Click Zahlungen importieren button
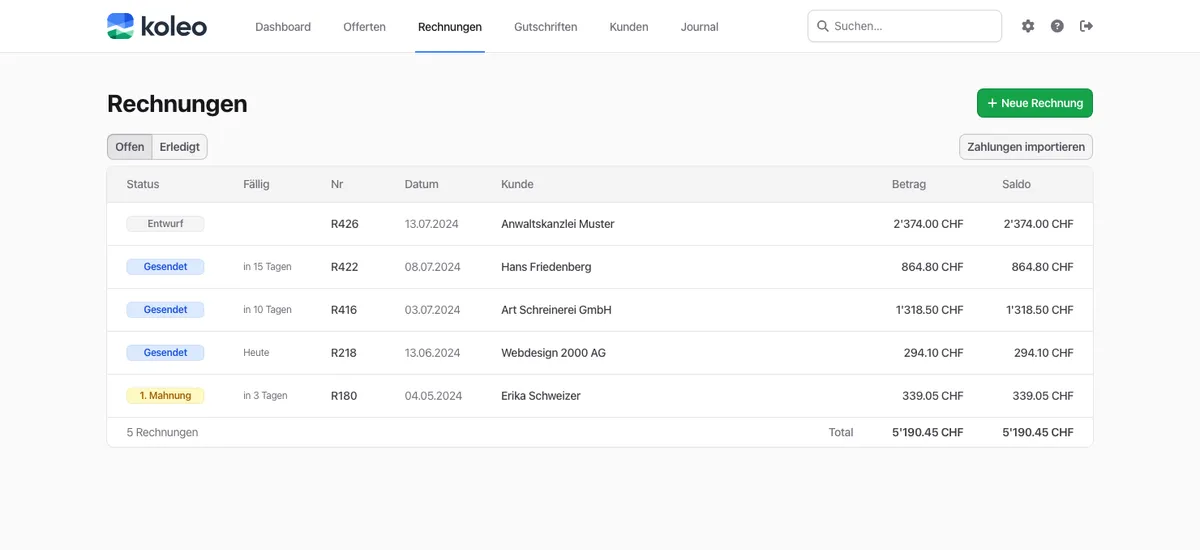This screenshot has width=1200, height=550. coord(1026,147)
